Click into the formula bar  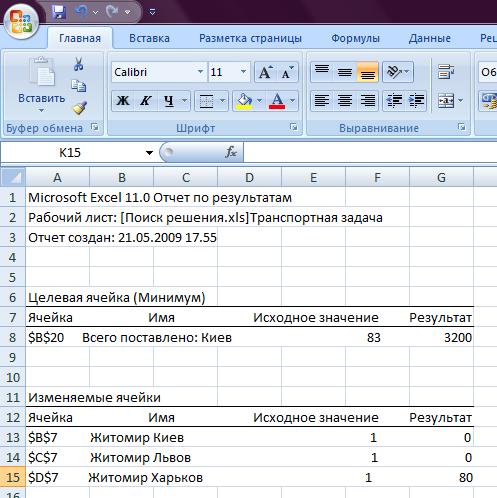370,153
